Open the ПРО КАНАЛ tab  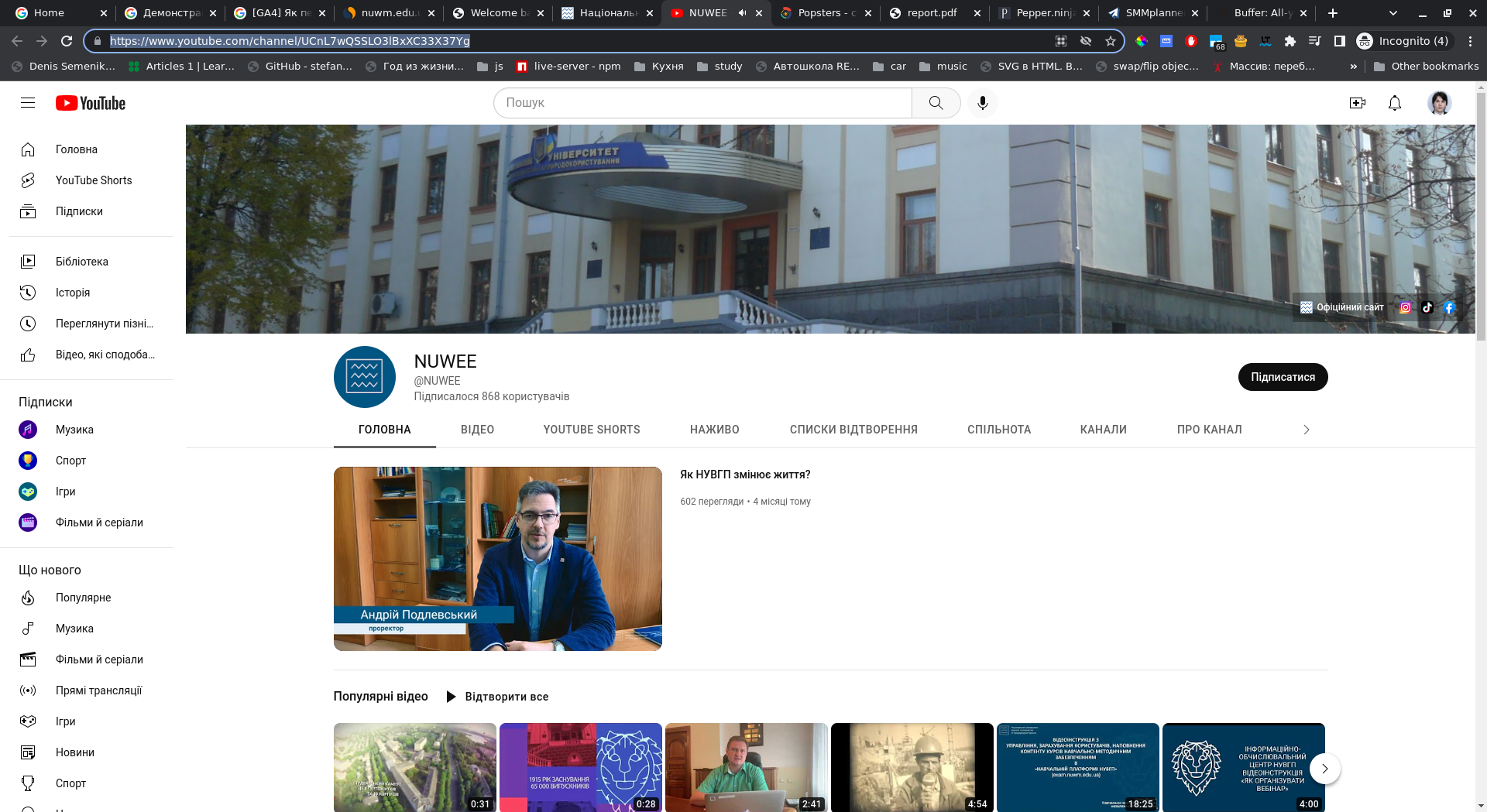[1209, 430]
